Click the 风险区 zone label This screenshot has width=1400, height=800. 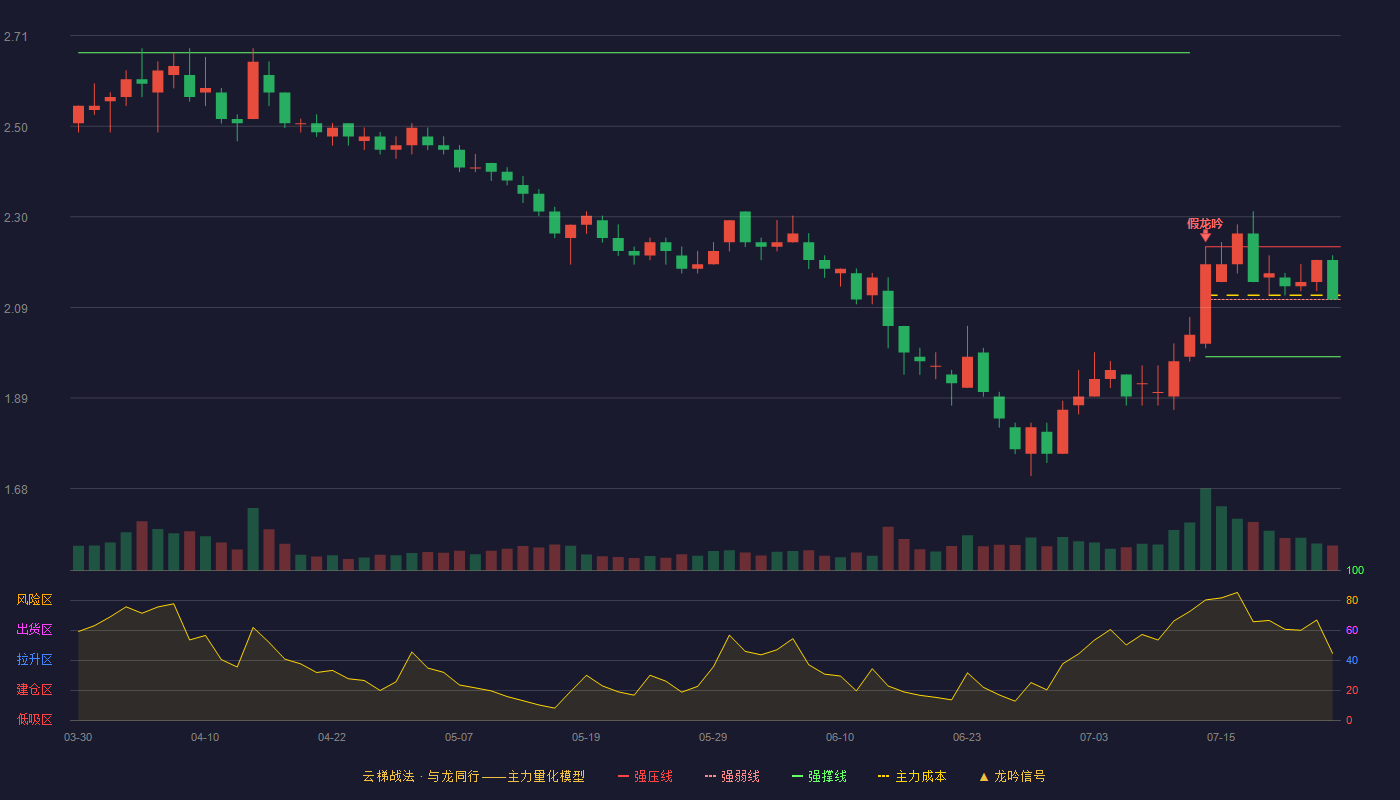pos(34,600)
